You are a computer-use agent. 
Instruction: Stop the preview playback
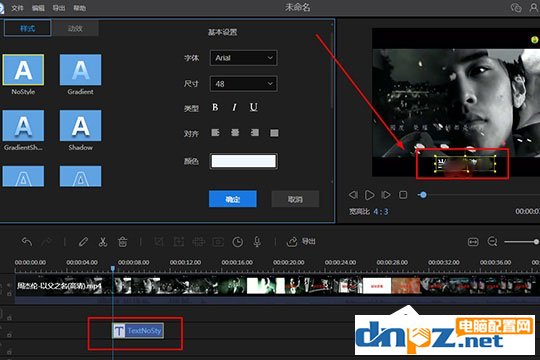(403, 195)
